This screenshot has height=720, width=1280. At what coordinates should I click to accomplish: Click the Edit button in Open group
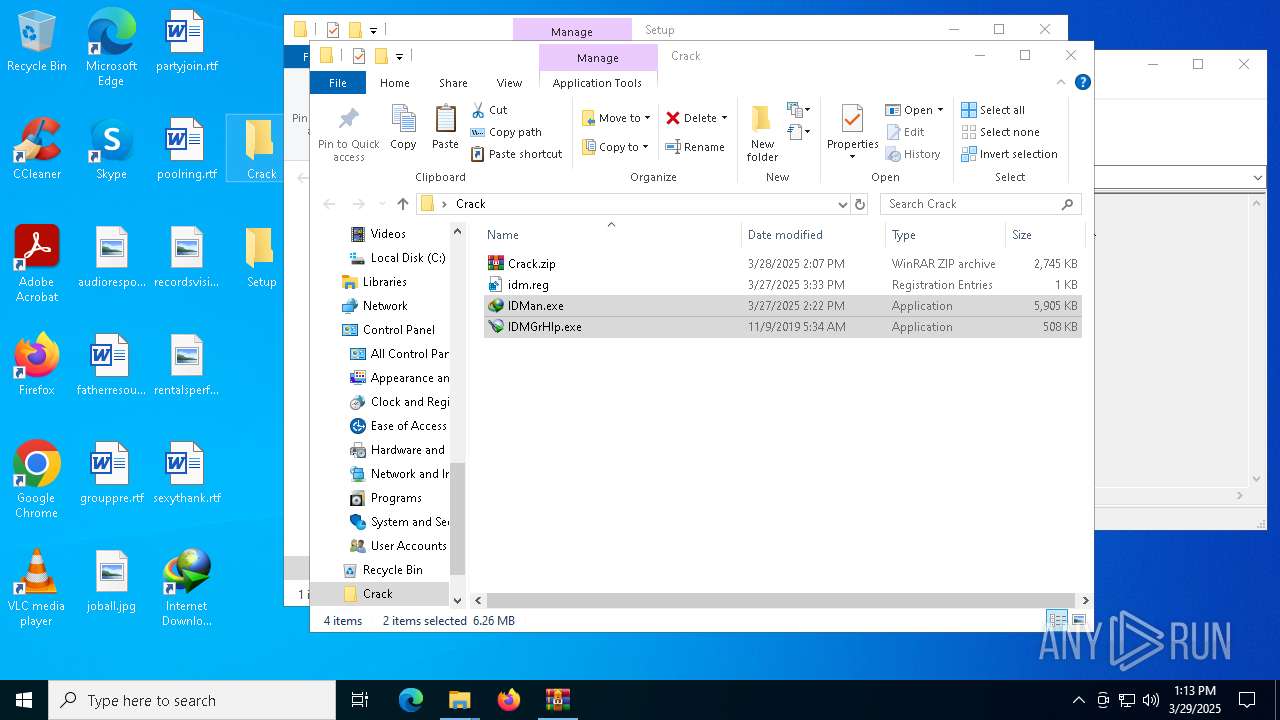tap(906, 132)
